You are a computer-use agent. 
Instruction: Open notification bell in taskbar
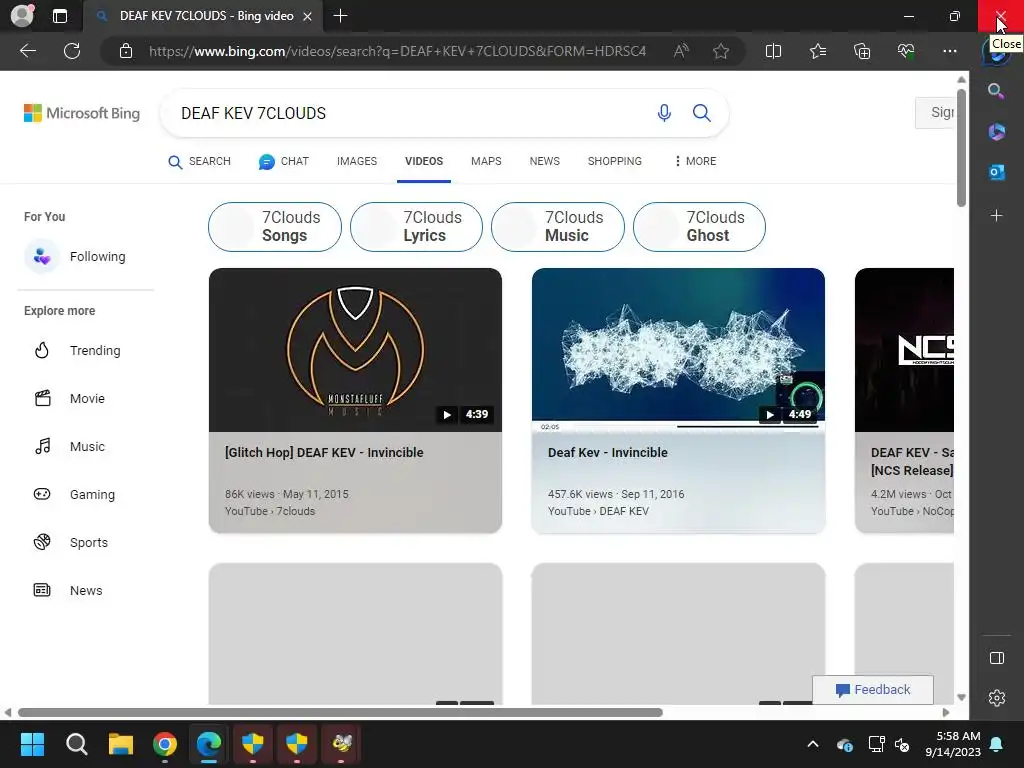(997, 744)
